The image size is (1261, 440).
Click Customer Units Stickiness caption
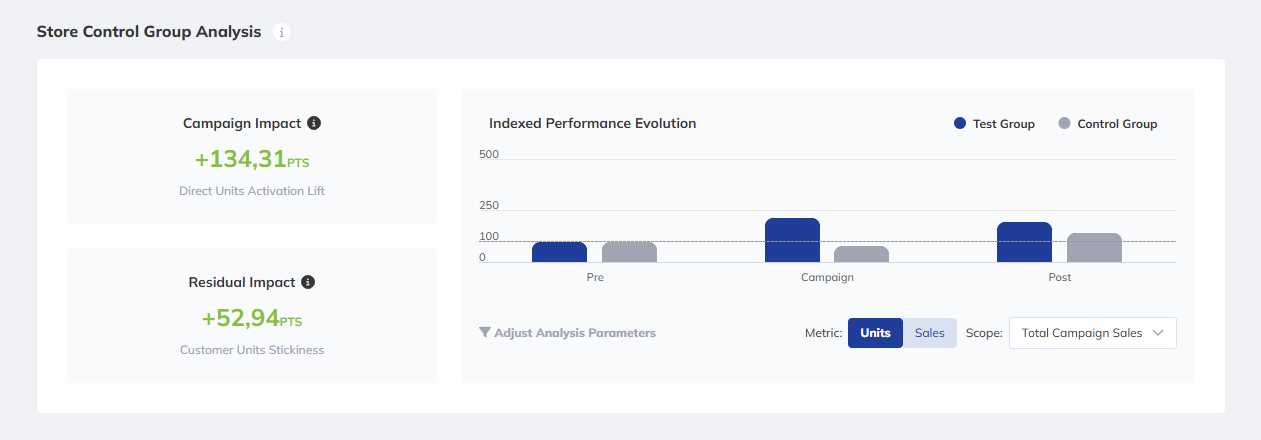[252, 350]
